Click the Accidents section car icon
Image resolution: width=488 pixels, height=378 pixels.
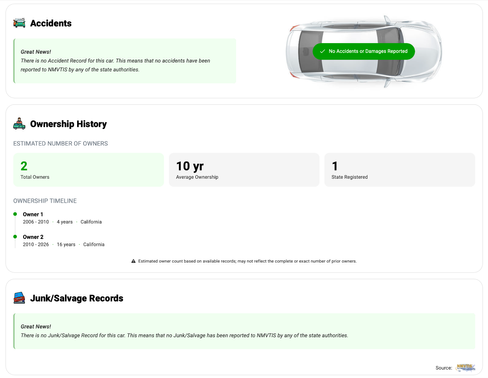(19, 23)
